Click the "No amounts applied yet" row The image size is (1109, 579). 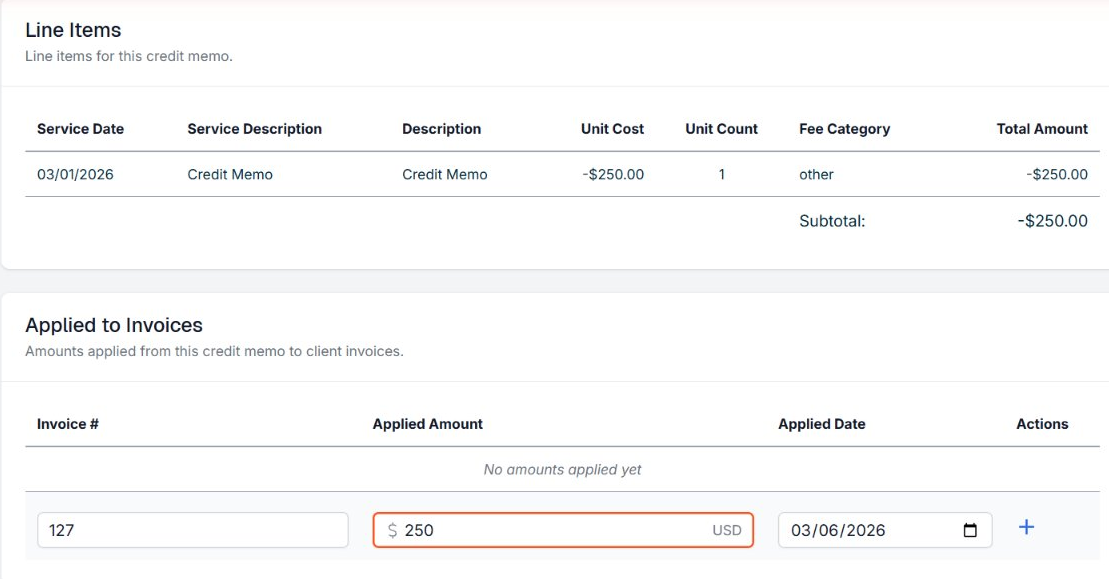[x=562, y=469]
